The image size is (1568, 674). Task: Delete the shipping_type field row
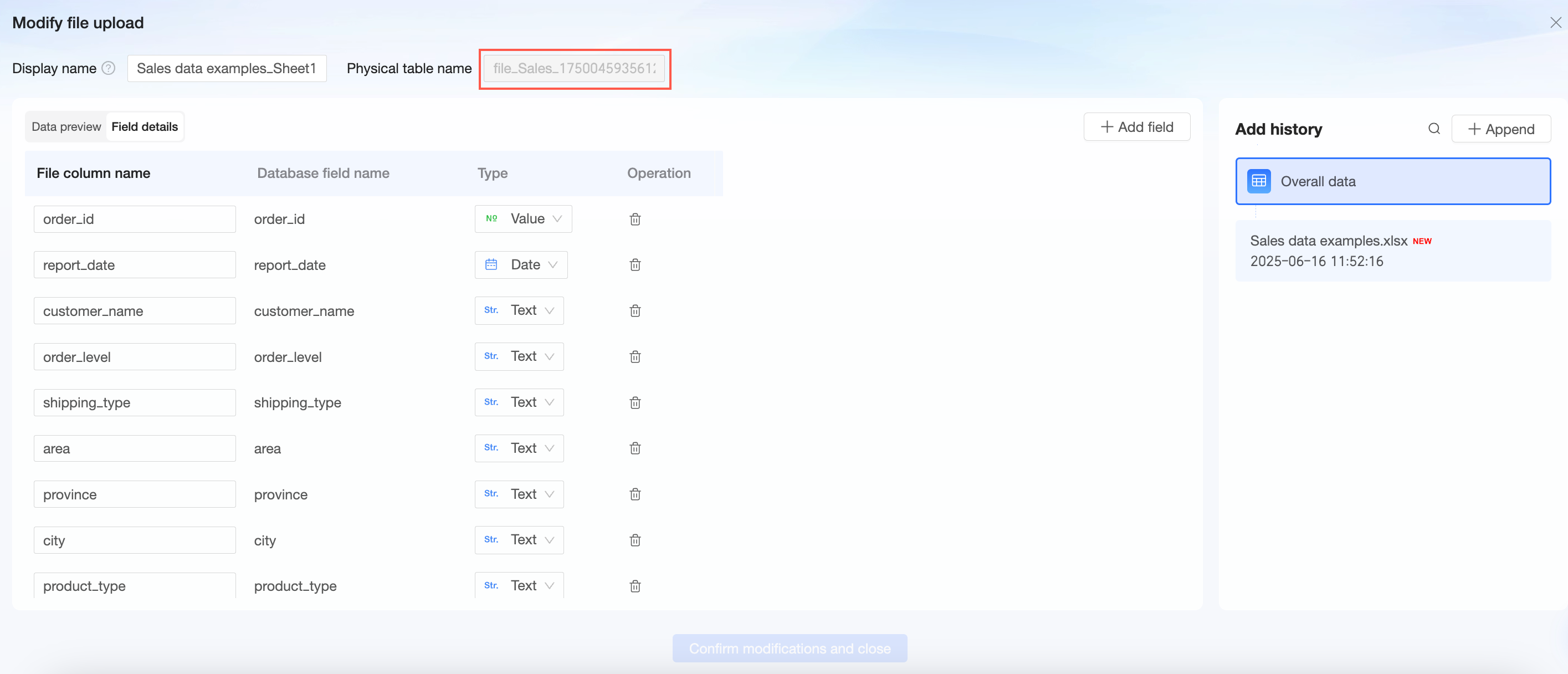(x=635, y=402)
